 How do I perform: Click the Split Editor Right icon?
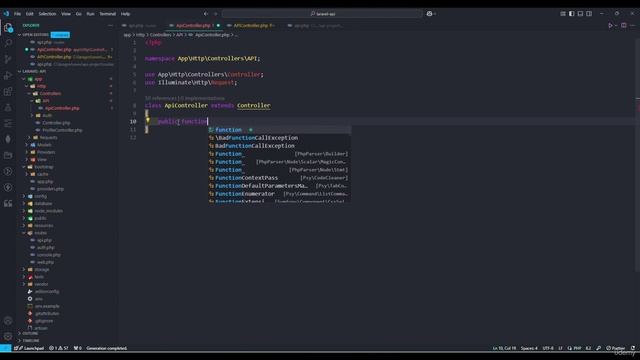(624, 25)
